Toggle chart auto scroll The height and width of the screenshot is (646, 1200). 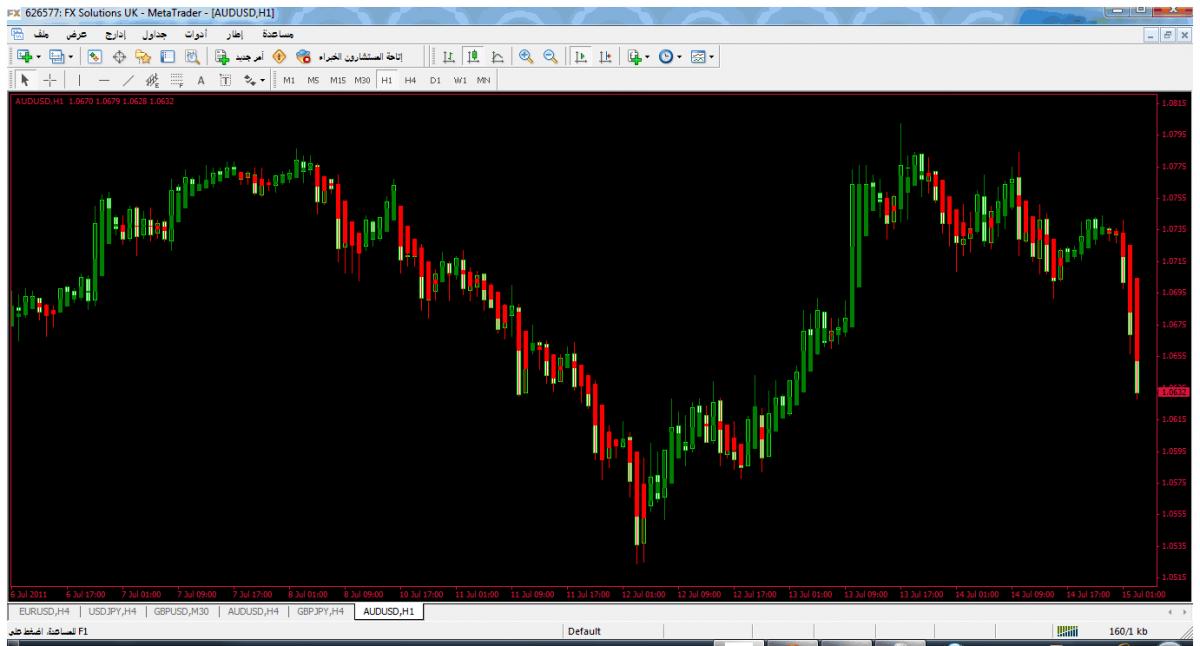click(581, 57)
